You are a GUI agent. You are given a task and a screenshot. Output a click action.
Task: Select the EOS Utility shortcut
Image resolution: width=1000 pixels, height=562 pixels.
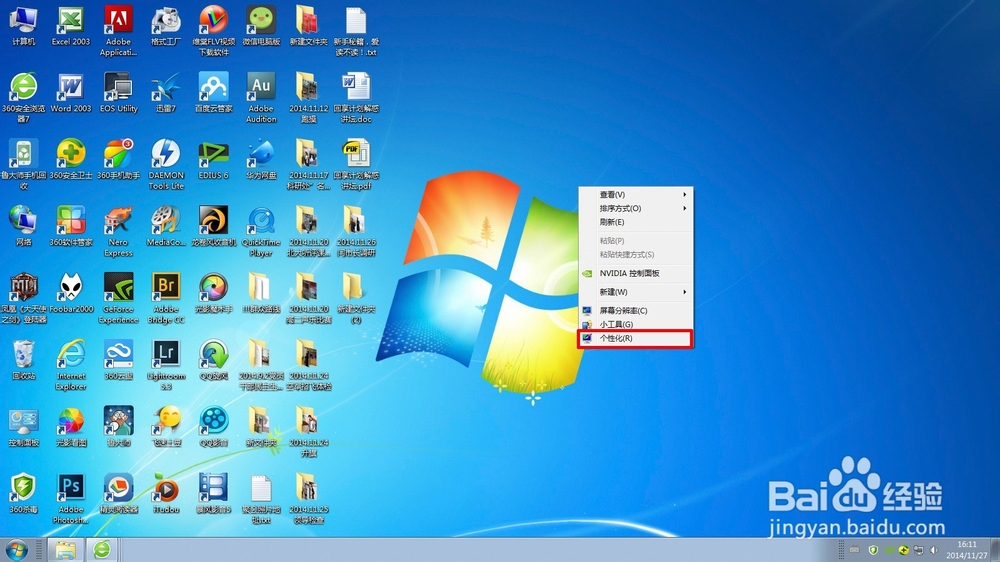tap(118, 93)
